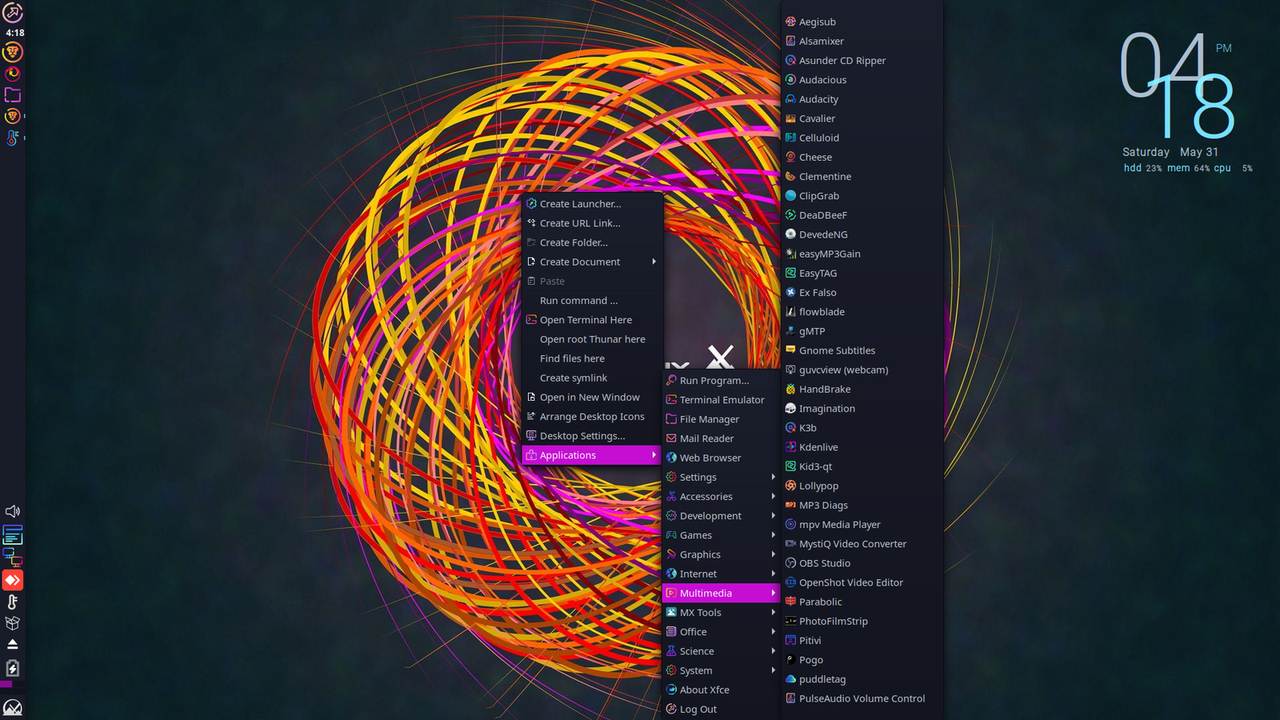Expand the Graphics submenu
This screenshot has height=720, width=1280.
click(x=720, y=554)
